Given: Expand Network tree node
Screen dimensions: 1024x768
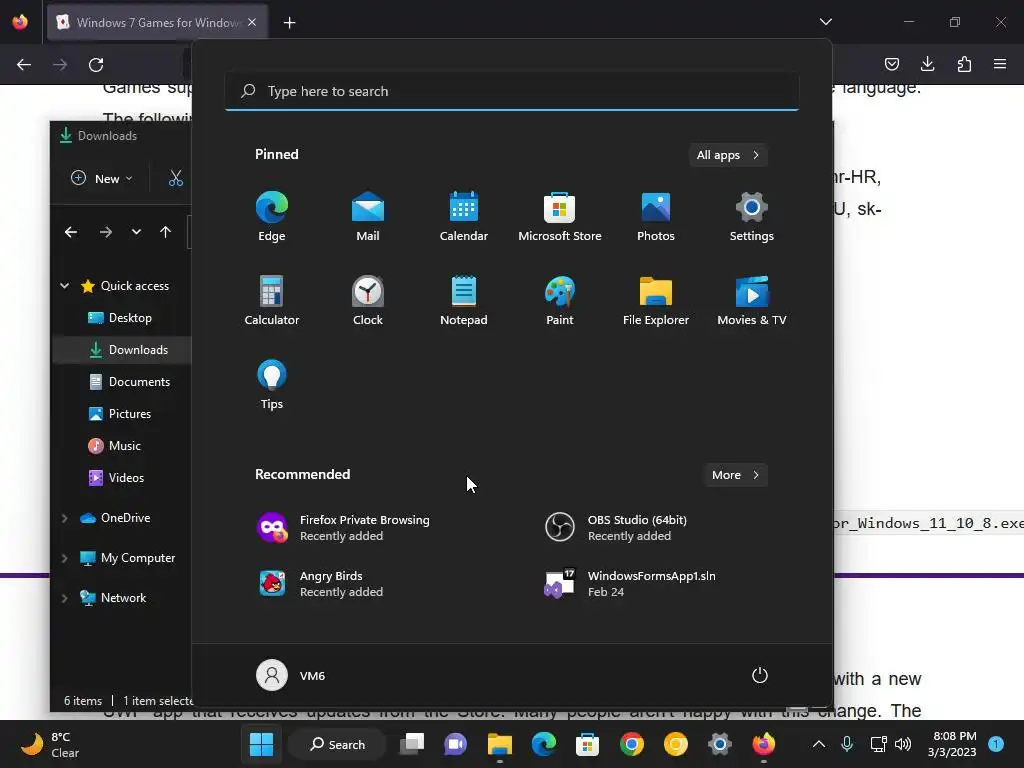Looking at the screenshot, I should tap(64, 598).
